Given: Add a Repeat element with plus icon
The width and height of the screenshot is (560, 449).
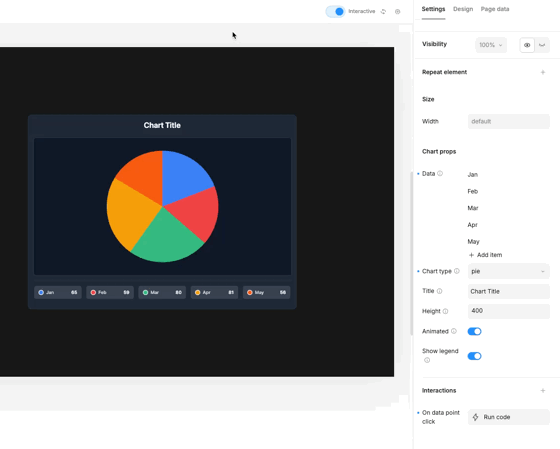Looking at the screenshot, I should click(543, 72).
